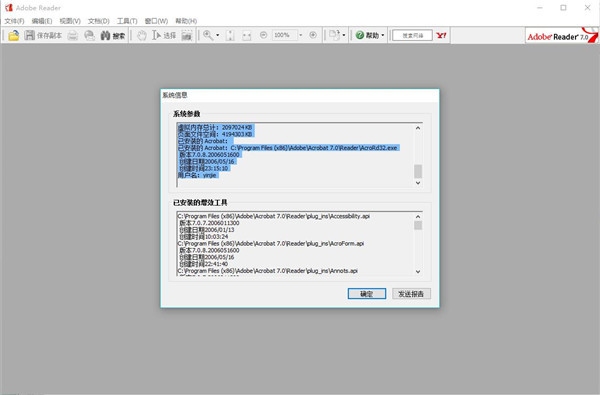Click the Yahoo search icon
Image resolution: width=600 pixels, height=395 pixels.
(x=441, y=35)
